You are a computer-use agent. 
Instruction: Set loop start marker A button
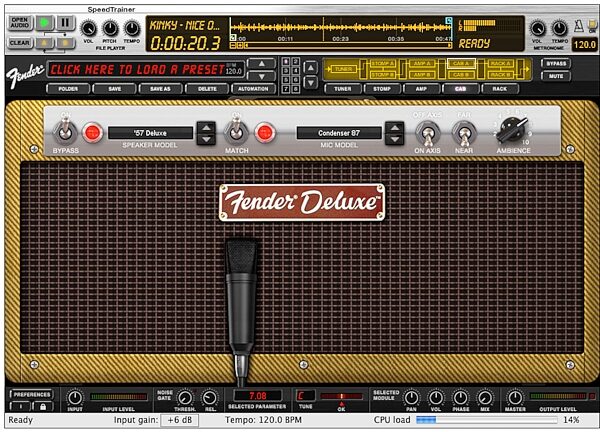tap(45, 42)
